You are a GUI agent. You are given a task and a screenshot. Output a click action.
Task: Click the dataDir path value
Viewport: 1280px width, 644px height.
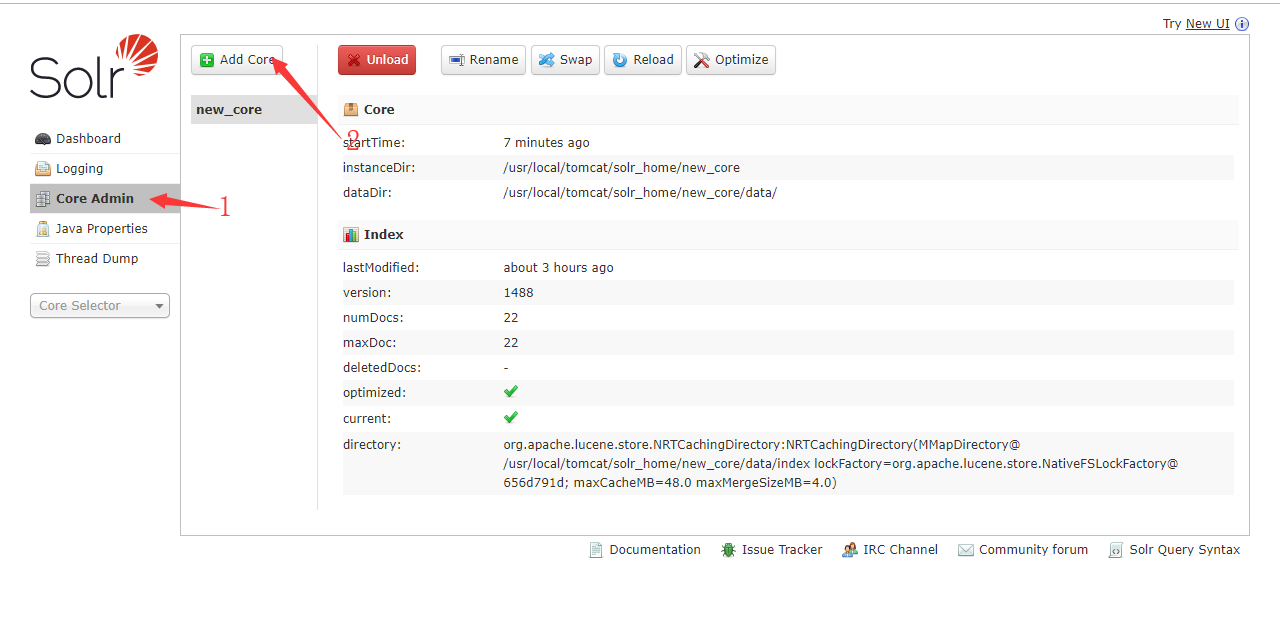point(640,193)
